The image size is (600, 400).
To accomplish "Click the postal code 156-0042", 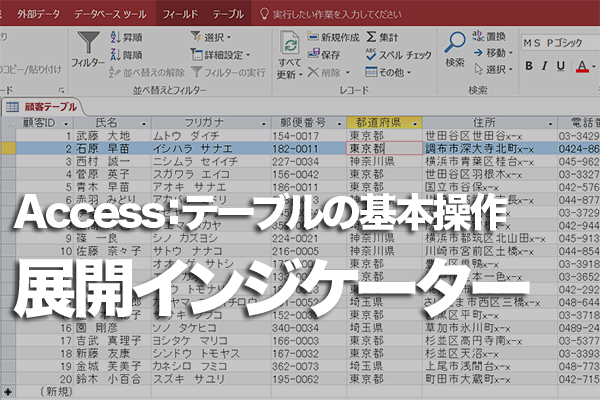I will [308, 174].
